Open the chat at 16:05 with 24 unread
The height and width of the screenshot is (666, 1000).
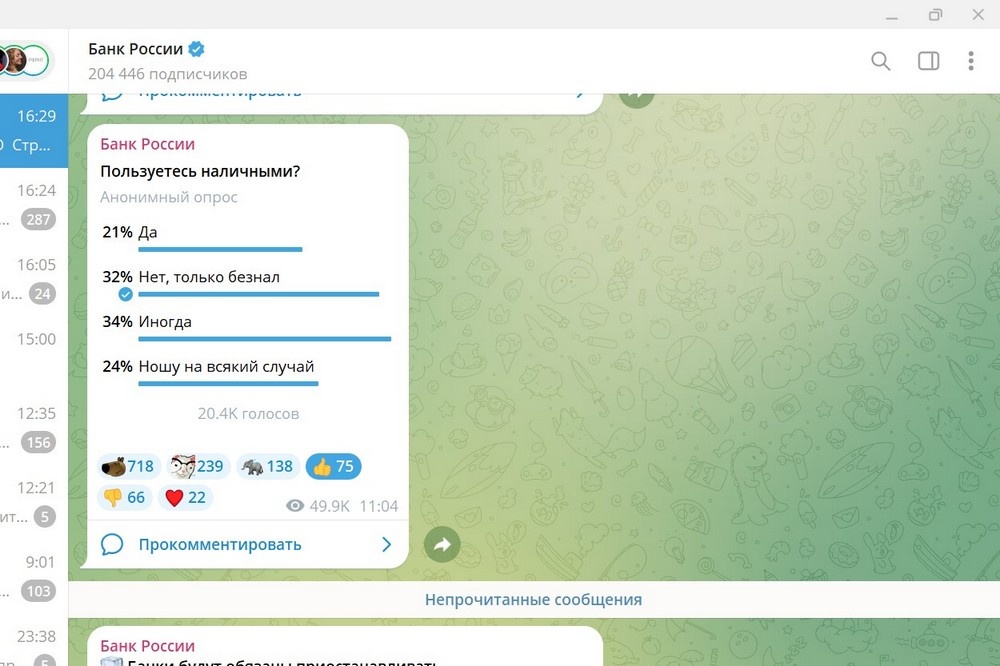tap(34, 279)
